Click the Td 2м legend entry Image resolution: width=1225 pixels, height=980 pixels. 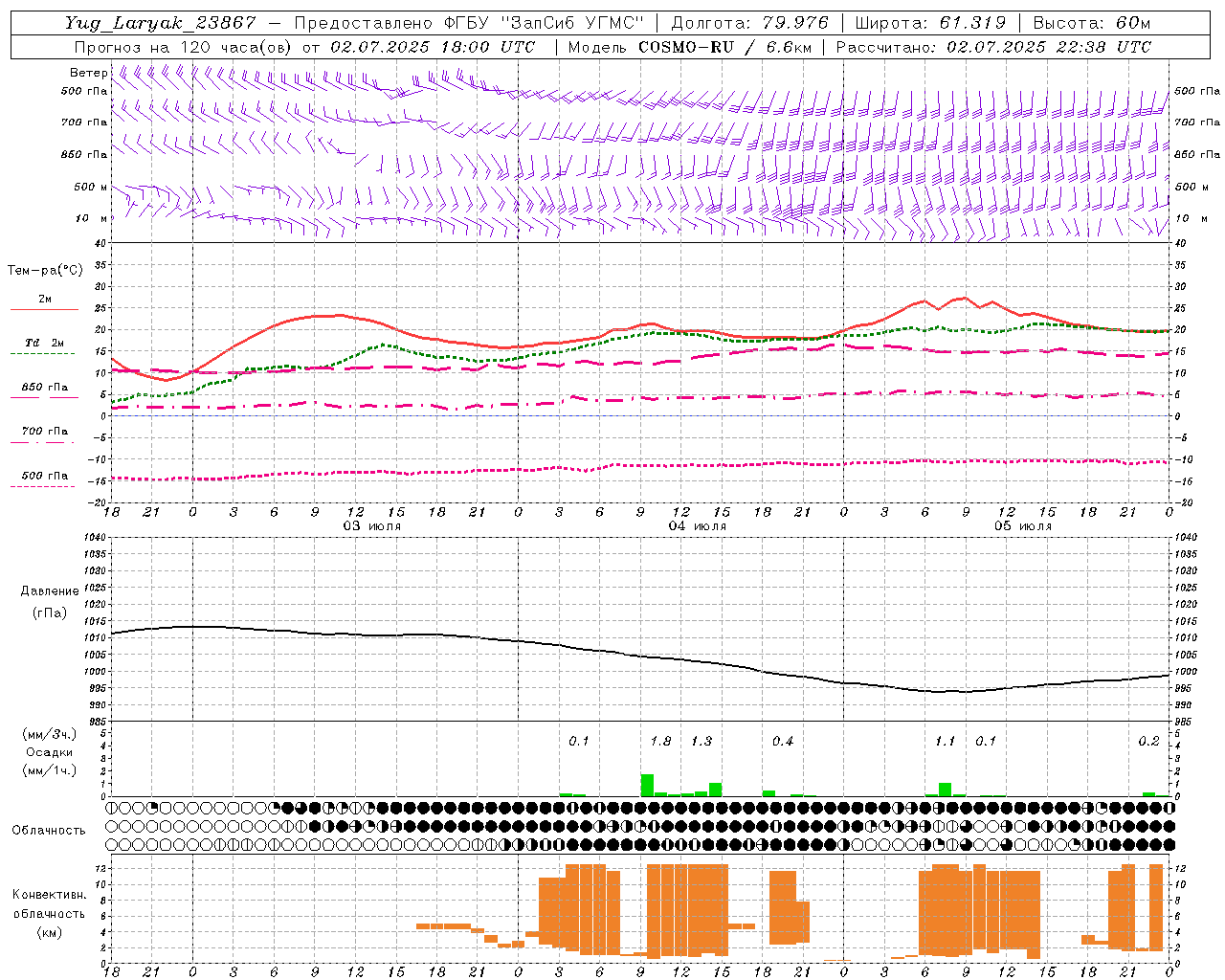click(x=44, y=343)
